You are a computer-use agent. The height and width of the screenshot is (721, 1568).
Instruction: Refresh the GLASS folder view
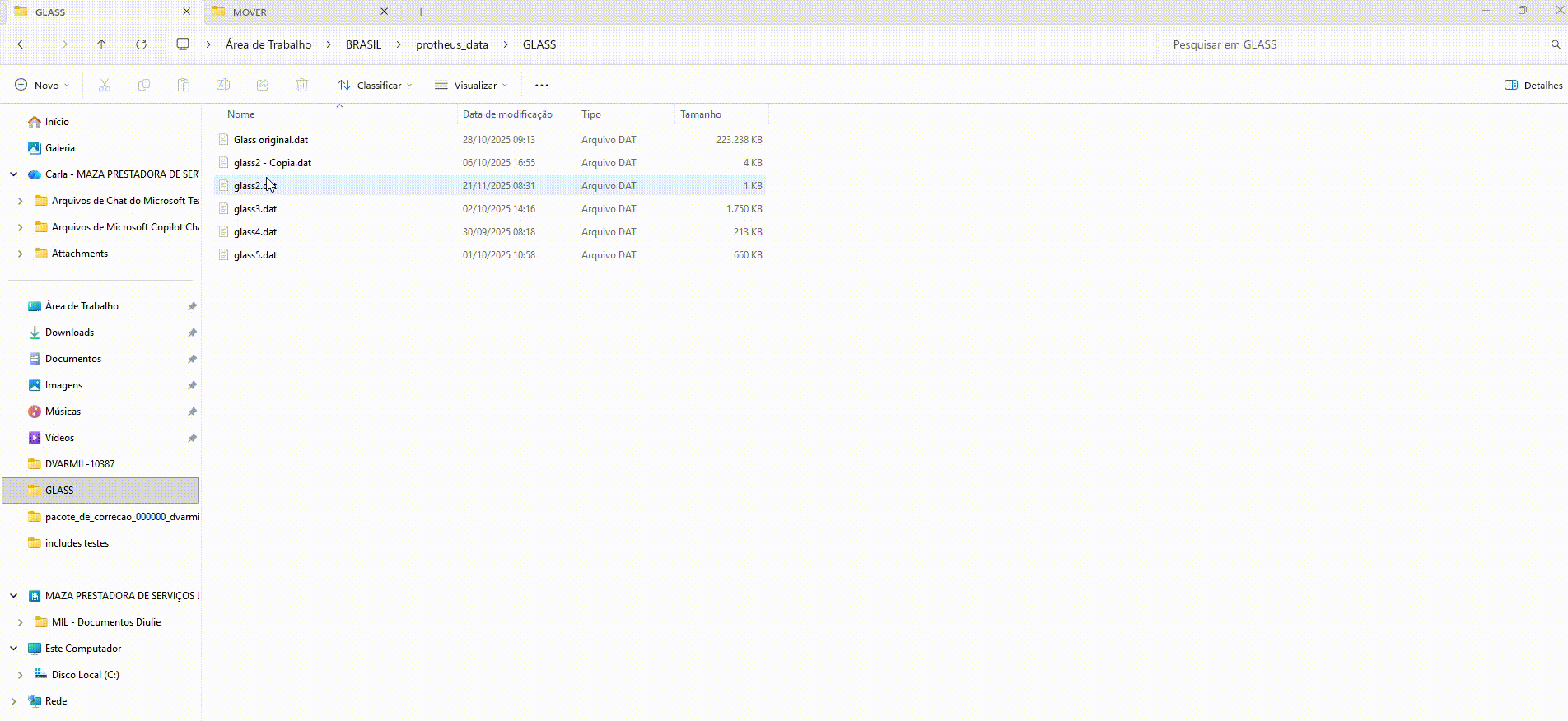(141, 44)
